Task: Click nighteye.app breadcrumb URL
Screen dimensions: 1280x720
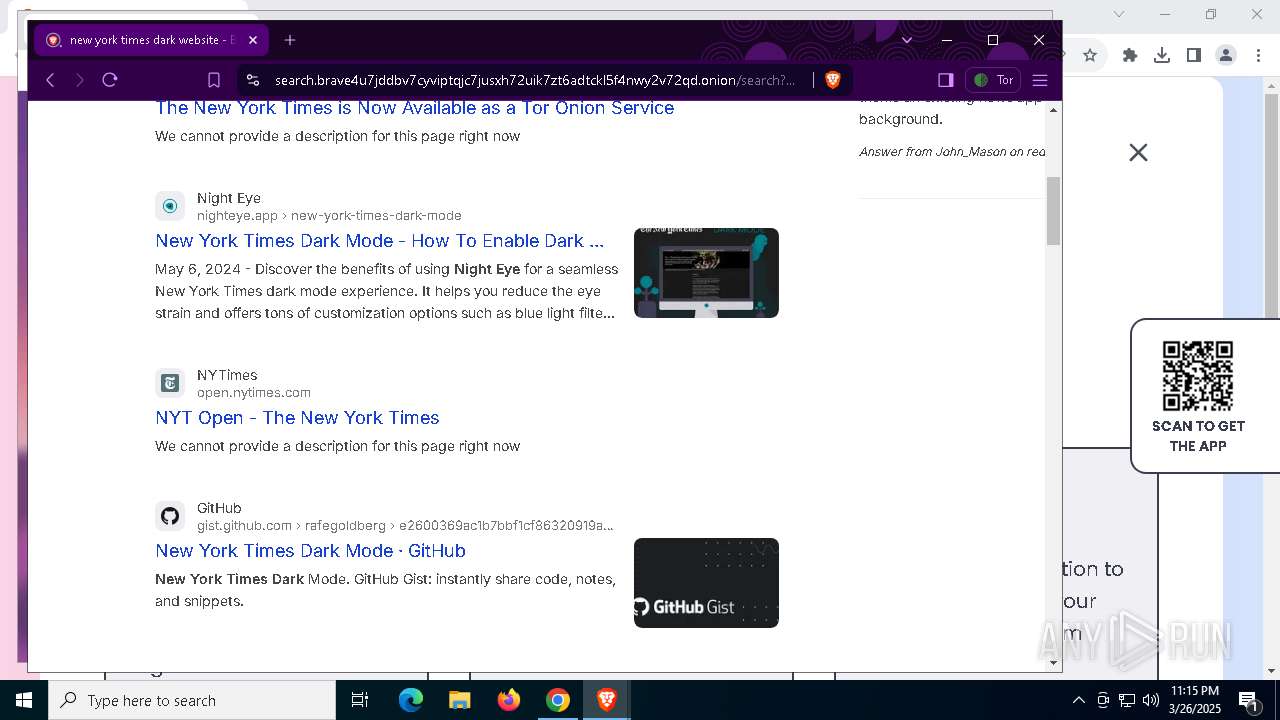Action: point(329,216)
